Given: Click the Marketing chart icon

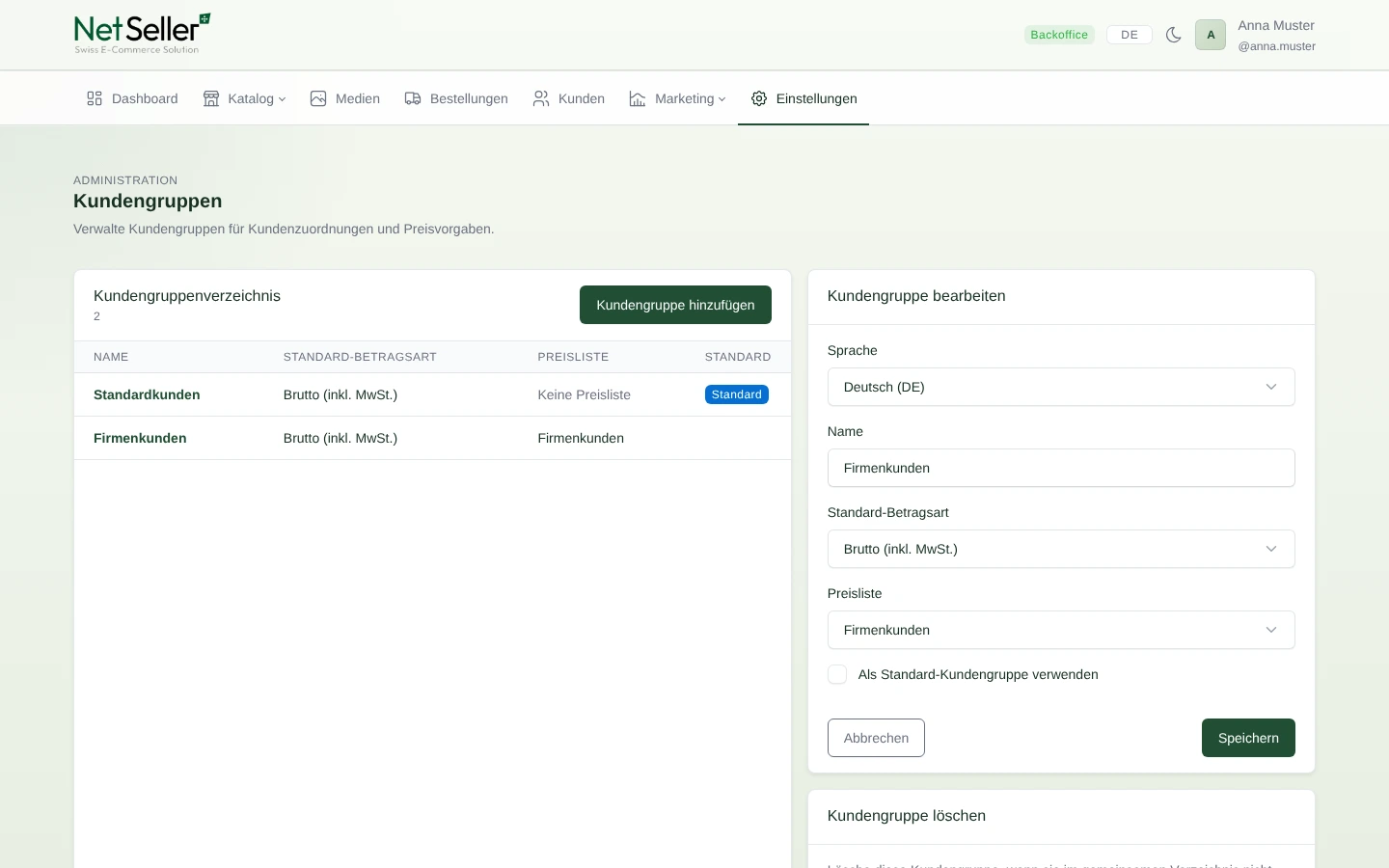Looking at the screenshot, I should [x=638, y=98].
